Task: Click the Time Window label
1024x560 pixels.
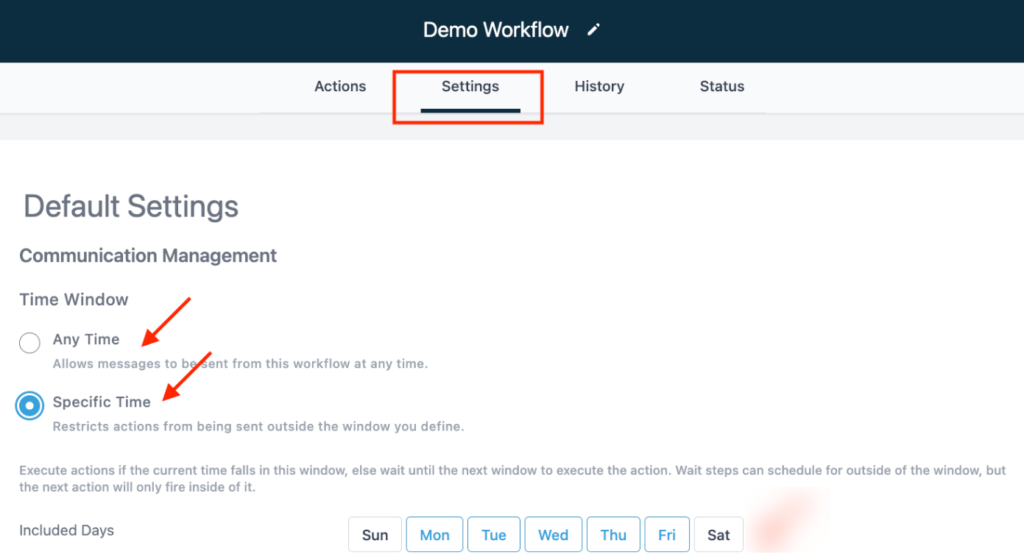Action: [x=74, y=299]
